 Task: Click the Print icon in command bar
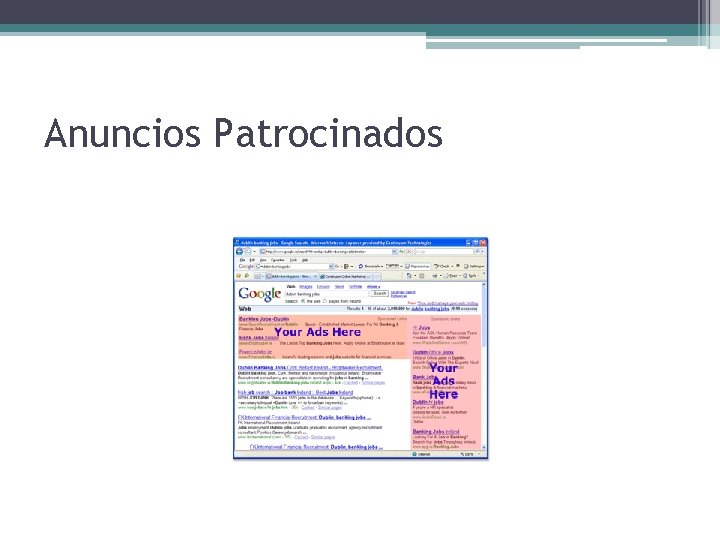pos(435,276)
